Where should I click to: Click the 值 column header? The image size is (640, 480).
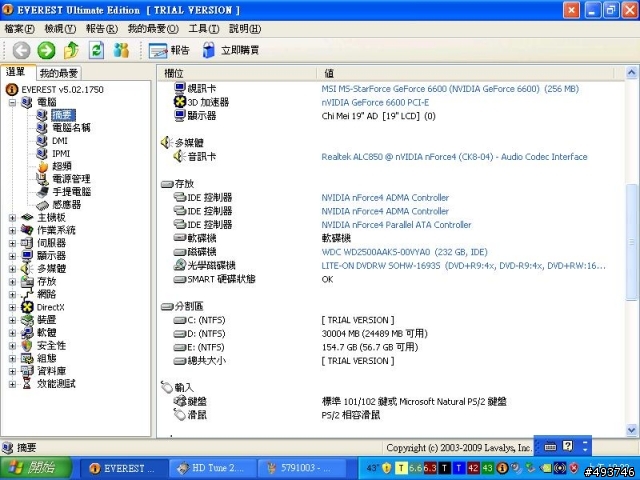pyautogui.click(x=465, y=73)
